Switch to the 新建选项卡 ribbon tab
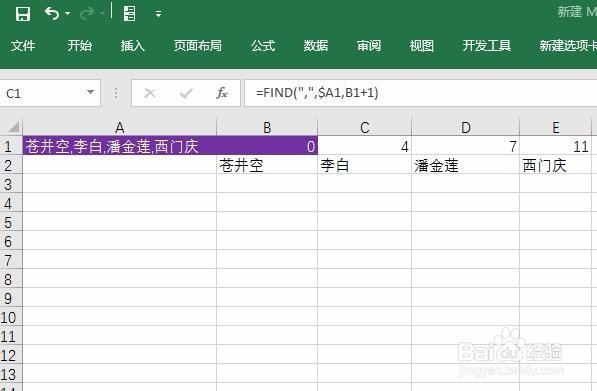597x391 pixels. point(568,46)
